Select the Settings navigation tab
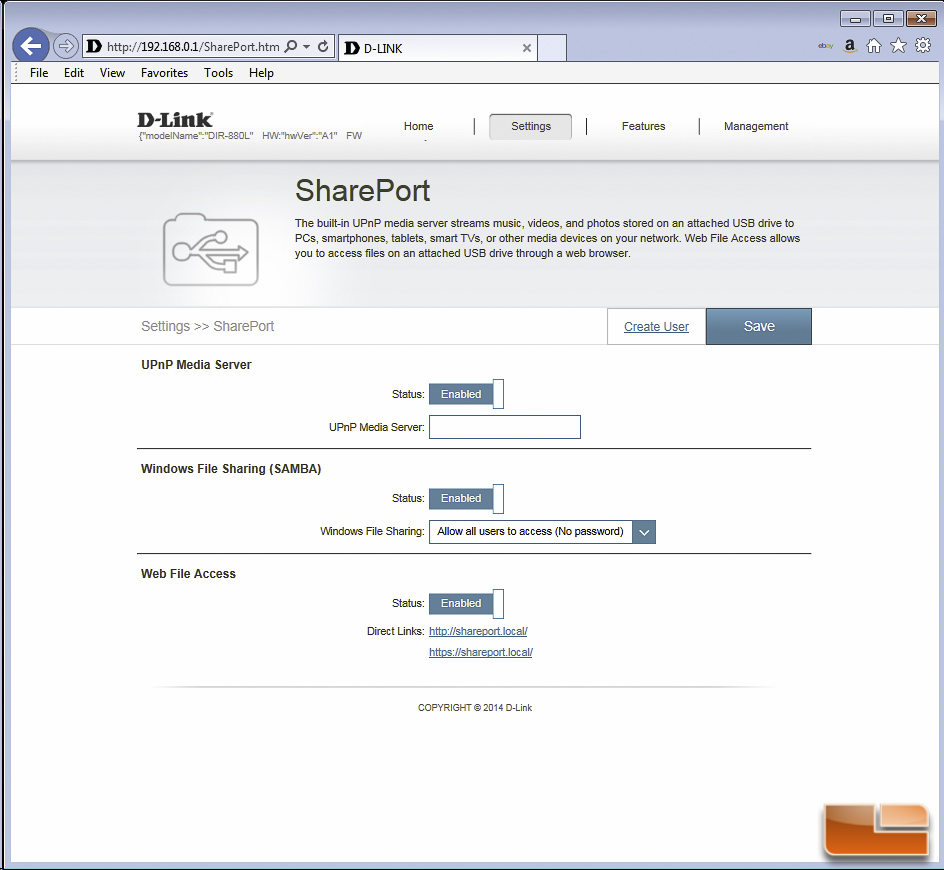The image size is (944, 870). pos(530,126)
